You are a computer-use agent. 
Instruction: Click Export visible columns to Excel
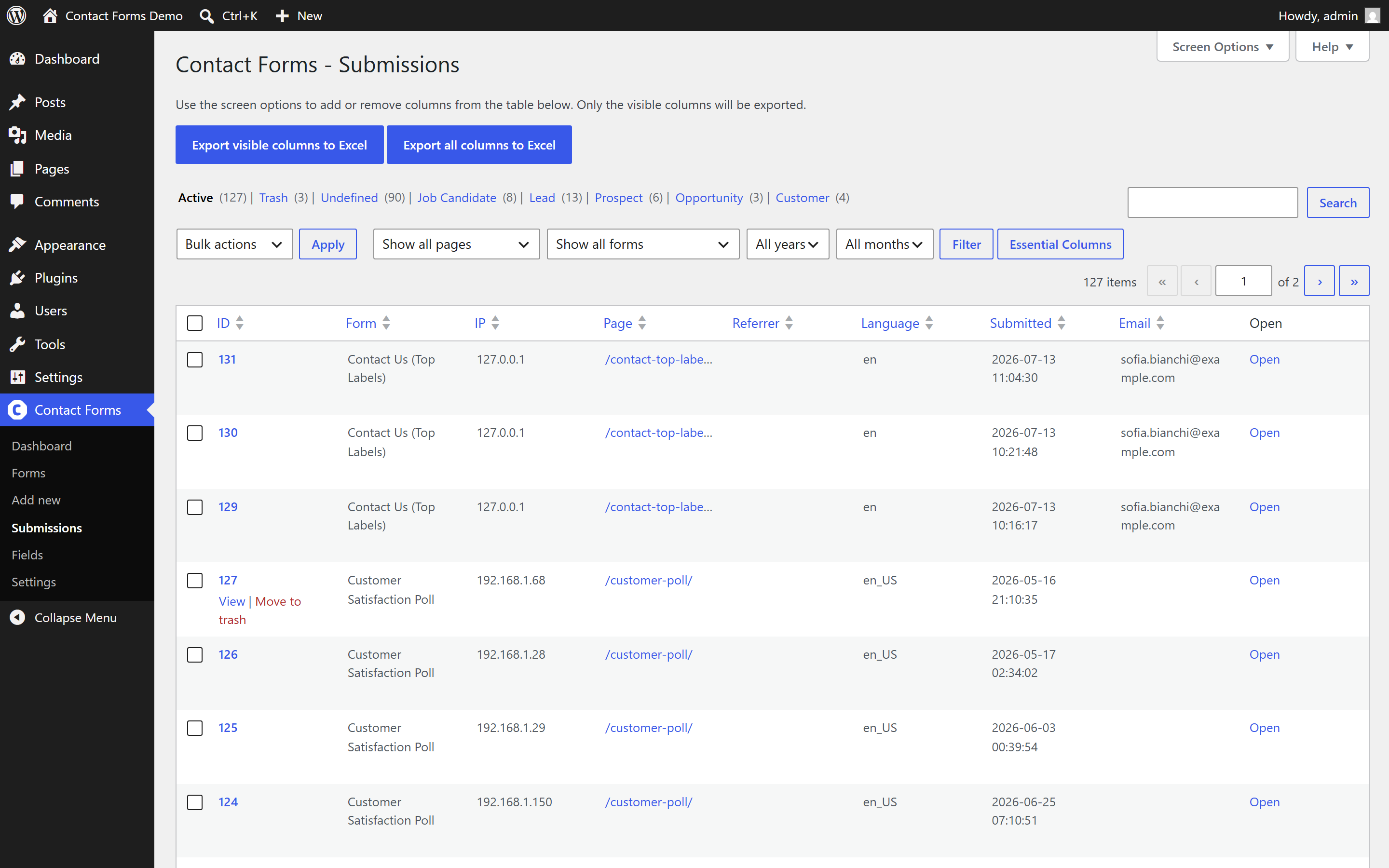(x=280, y=145)
